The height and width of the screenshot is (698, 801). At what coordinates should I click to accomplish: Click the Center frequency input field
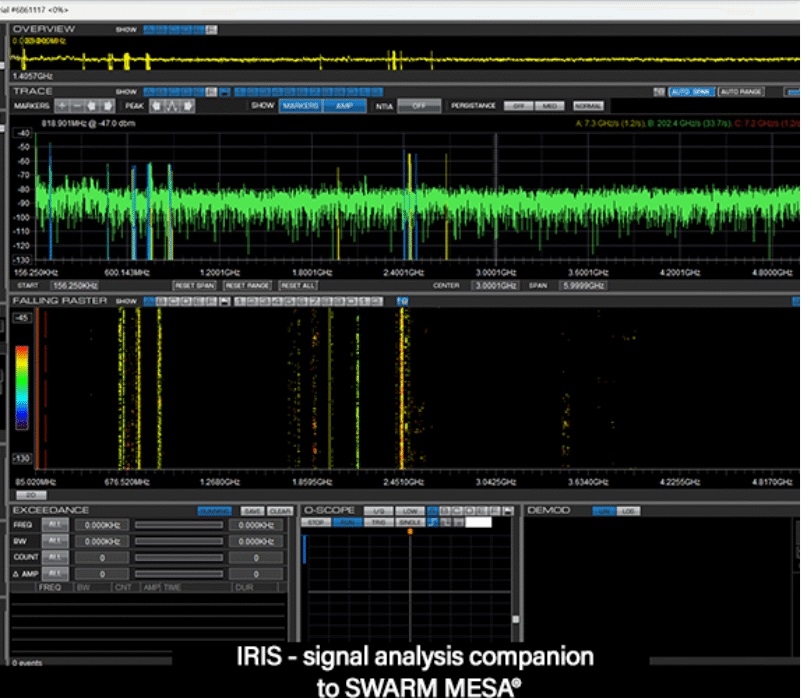497,285
